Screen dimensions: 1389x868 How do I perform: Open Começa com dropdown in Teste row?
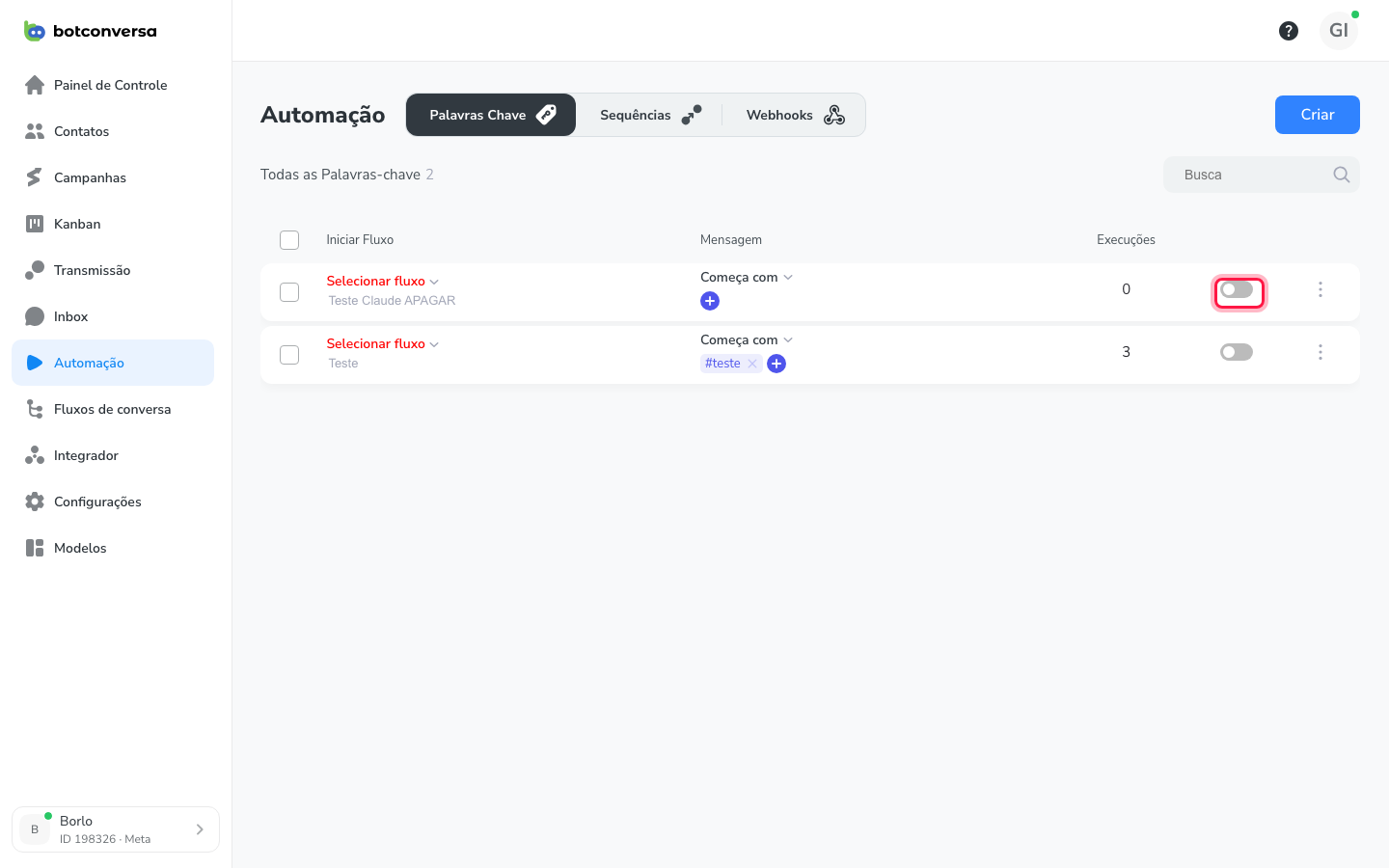(x=747, y=340)
